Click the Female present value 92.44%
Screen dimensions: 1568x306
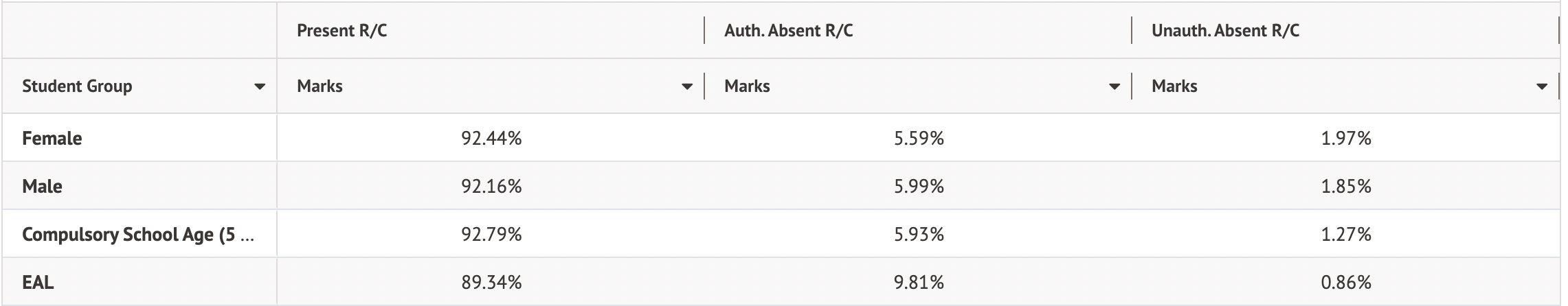pos(491,139)
